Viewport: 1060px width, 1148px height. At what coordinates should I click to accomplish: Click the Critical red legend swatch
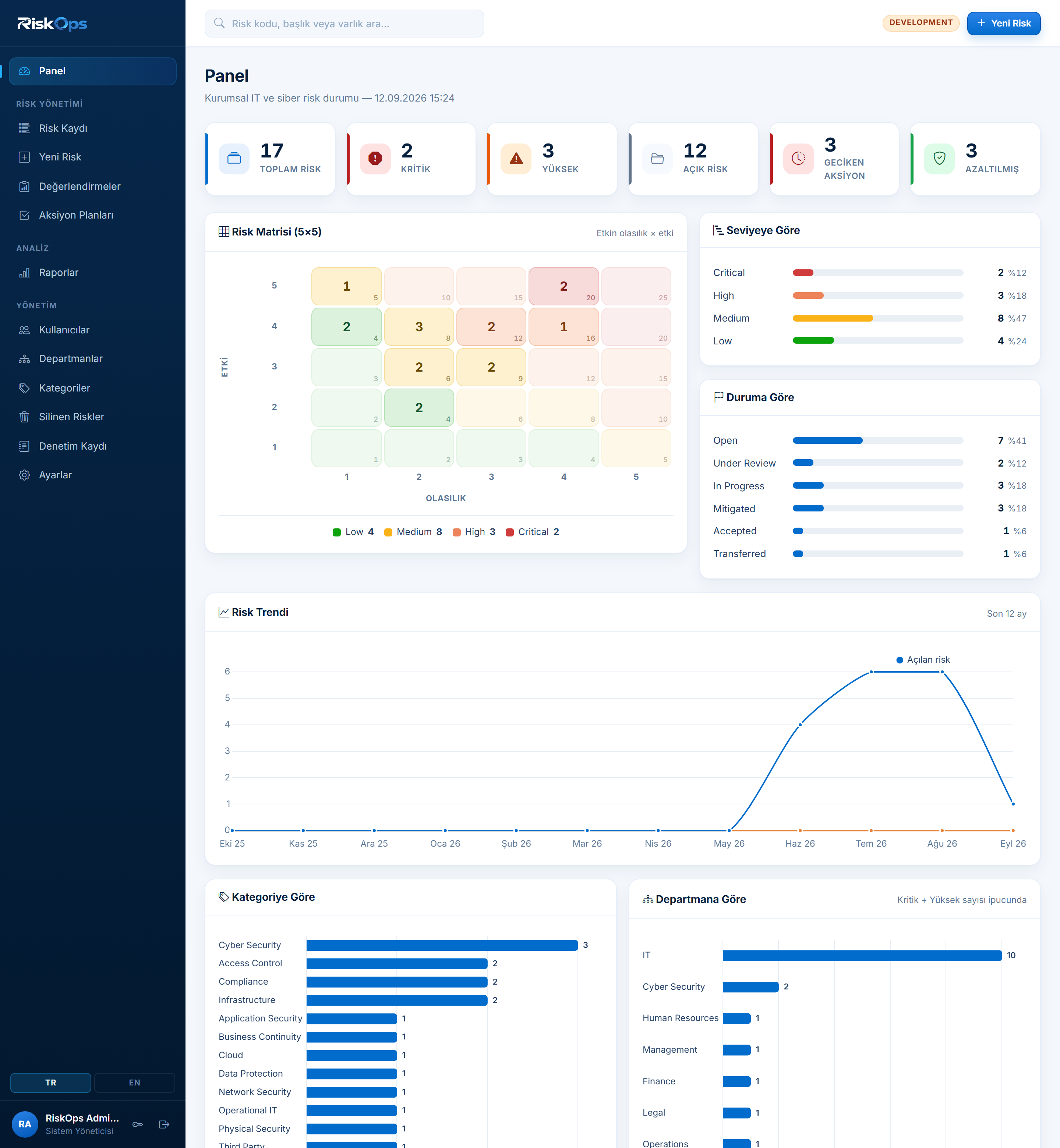(x=509, y=532)
